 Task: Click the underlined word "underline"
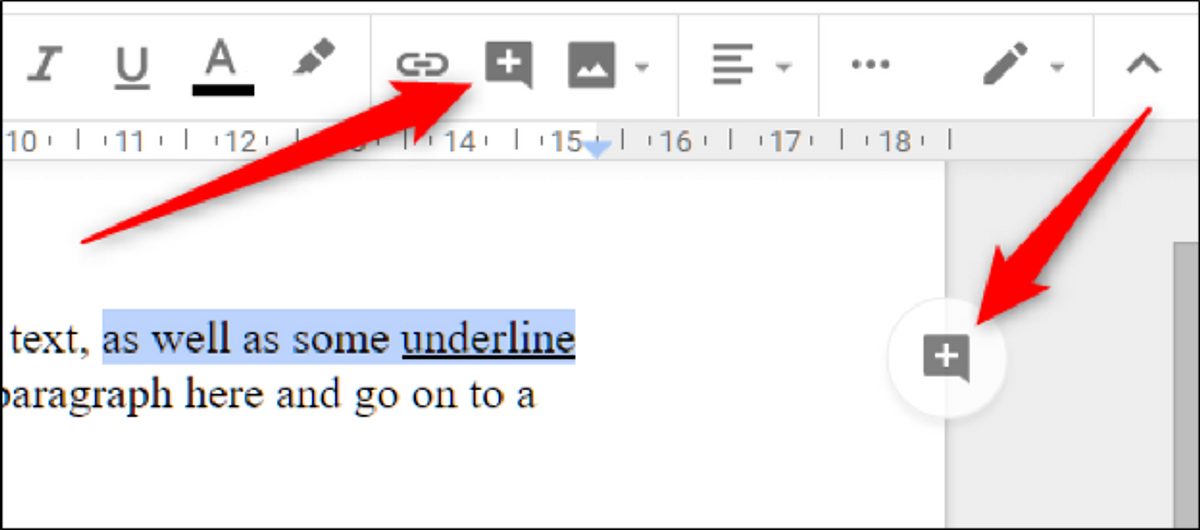pos(488,339)
